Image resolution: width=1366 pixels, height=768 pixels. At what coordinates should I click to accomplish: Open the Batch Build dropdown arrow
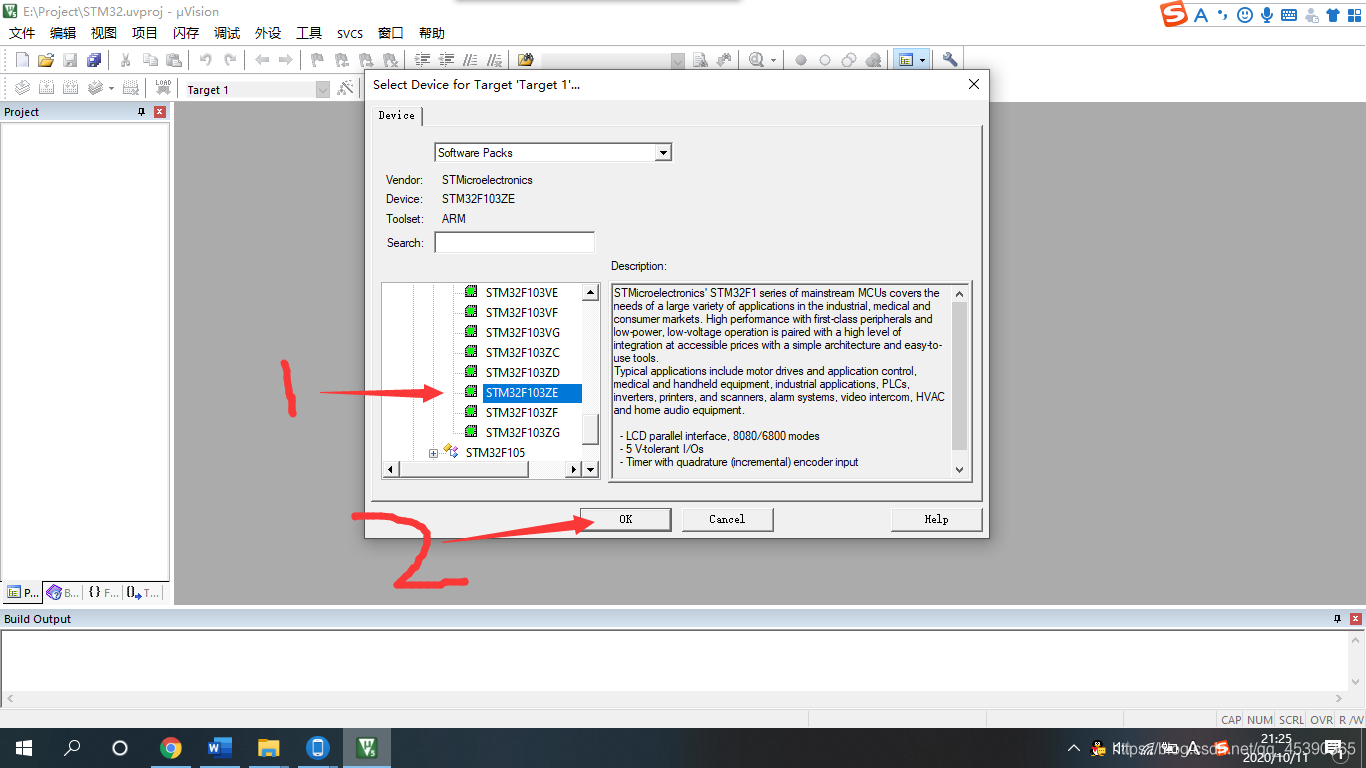click(x=111, y=88)
